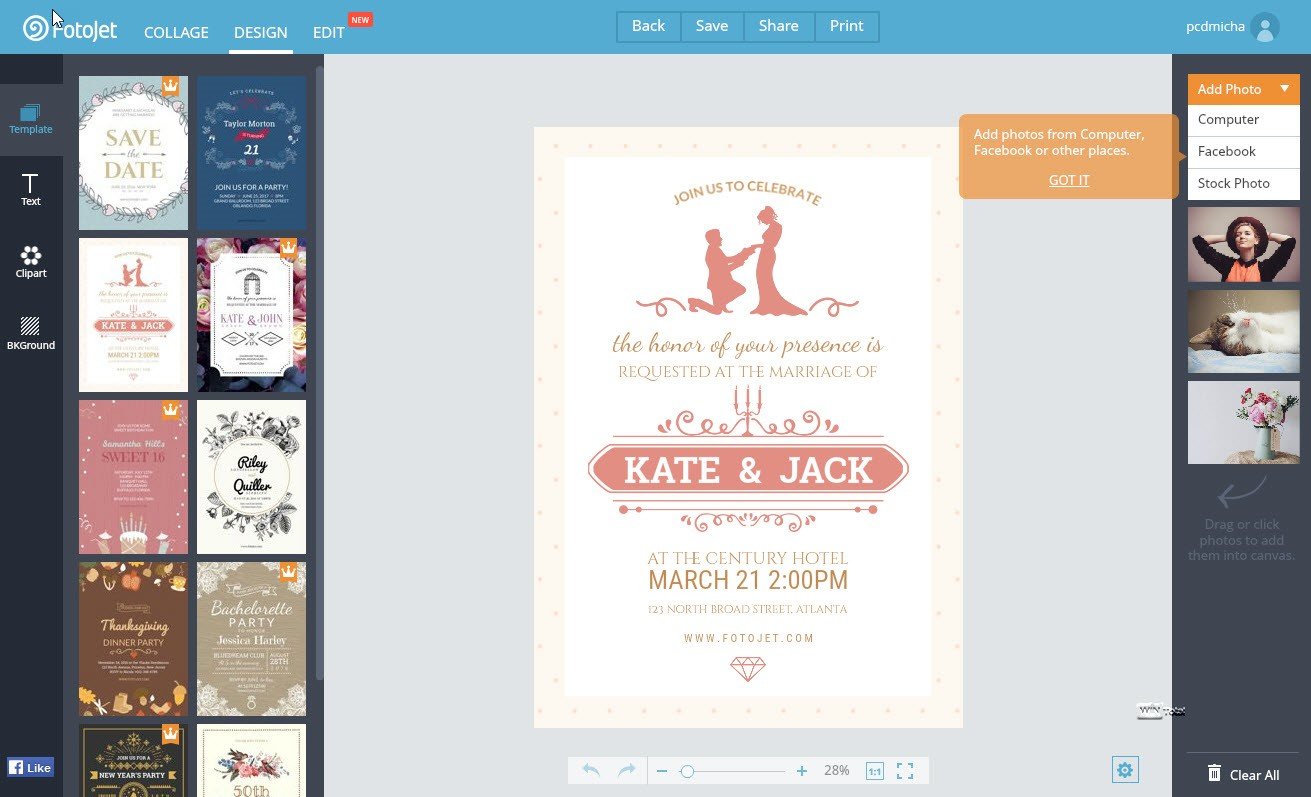Select the Text tool in sidebar
This screenshot has height=797, width=1311.
tap(31, 189)
